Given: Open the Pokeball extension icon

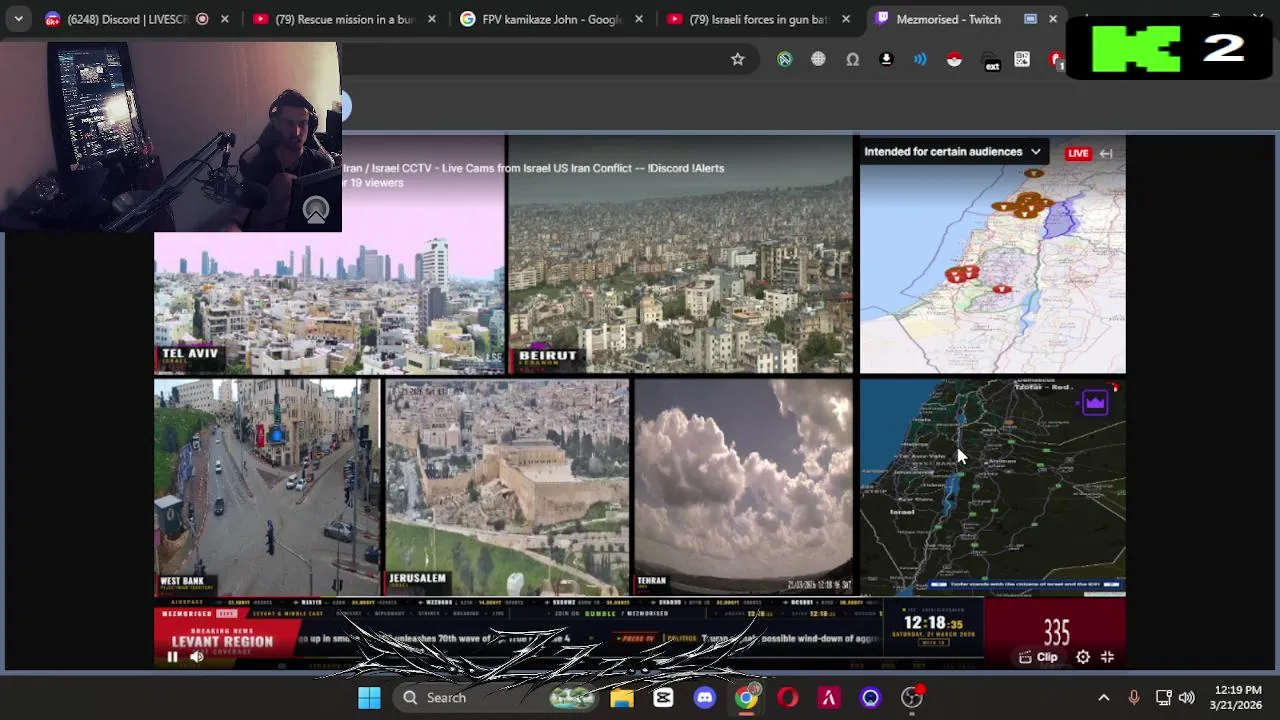Looking at the screenshot, I should click(954, 60).
